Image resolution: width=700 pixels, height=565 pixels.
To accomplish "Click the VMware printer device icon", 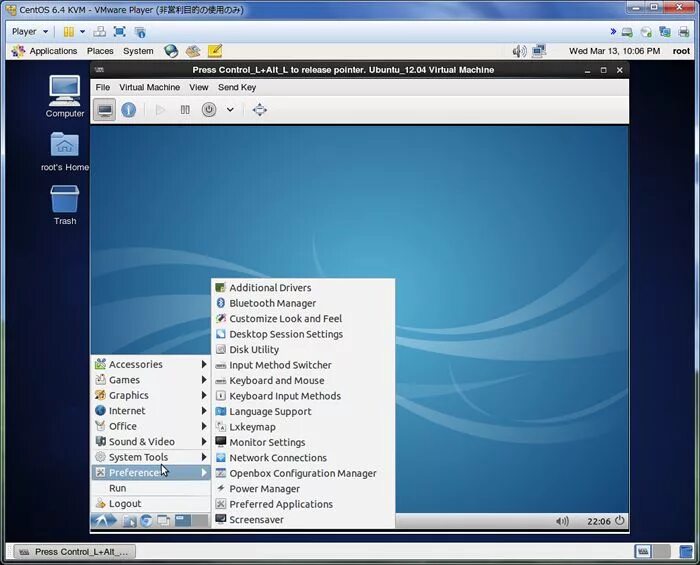I will click(683, 32).
